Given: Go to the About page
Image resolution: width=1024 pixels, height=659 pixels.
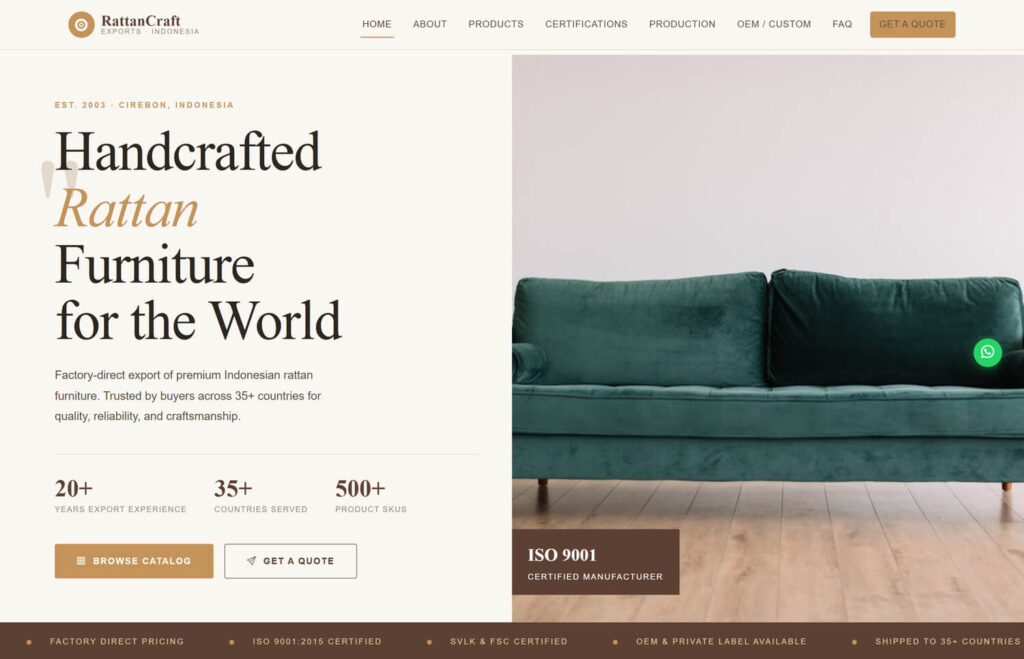Looking at the screenshot, I should [x=430, y=24].
